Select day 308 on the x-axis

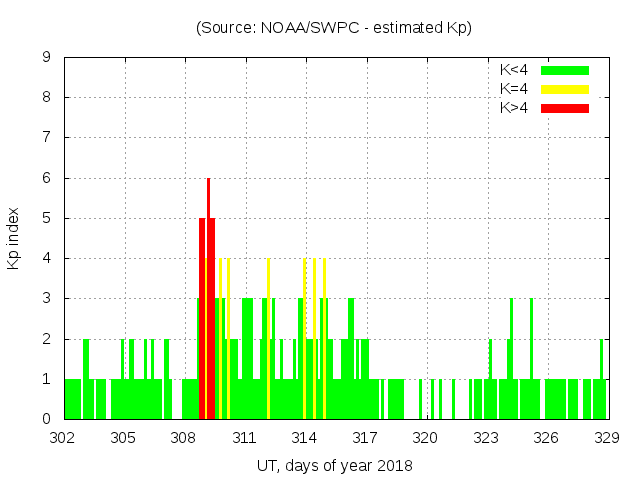[184, 437]
